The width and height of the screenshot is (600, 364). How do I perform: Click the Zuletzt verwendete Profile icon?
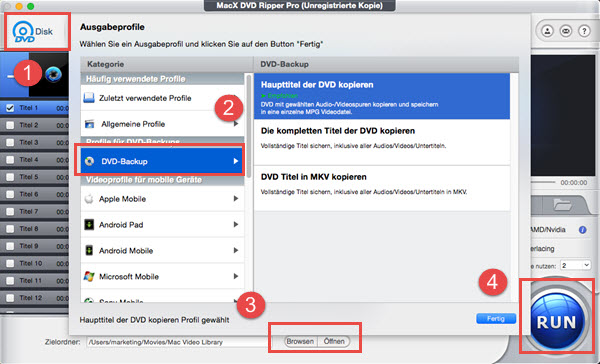click(x=89, y=98)
